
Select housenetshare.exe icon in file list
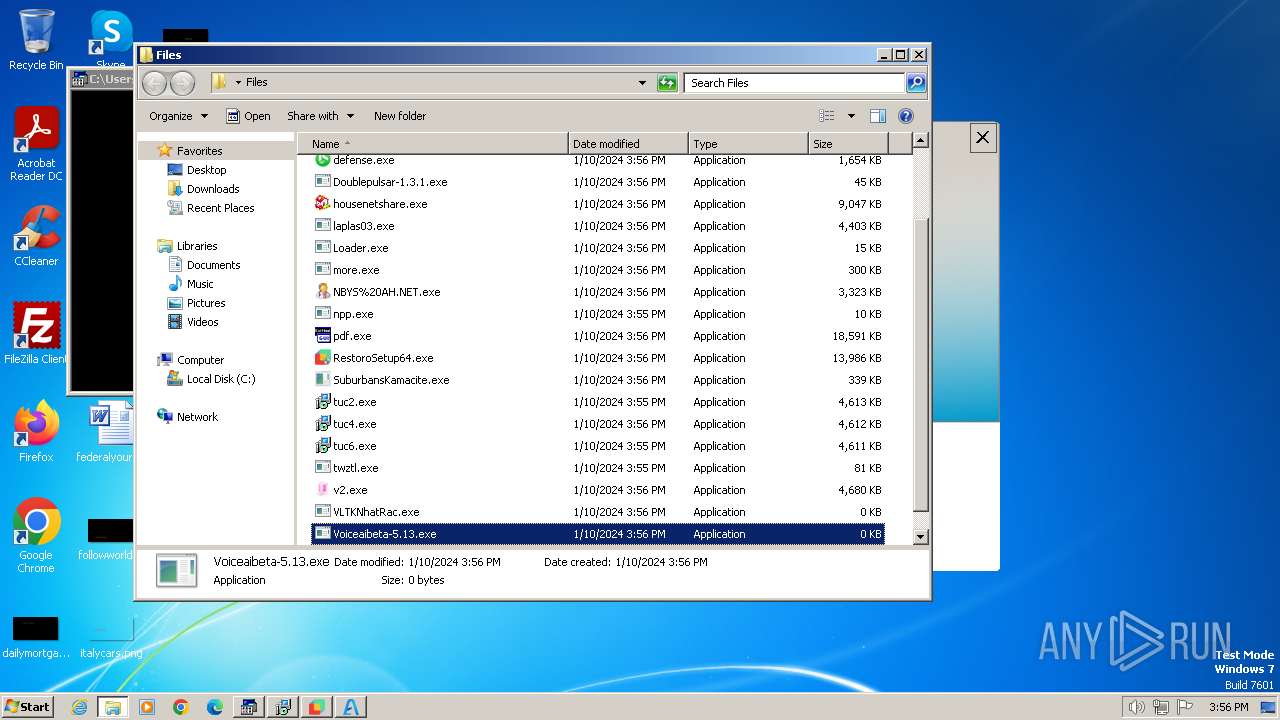pos(322,204)
